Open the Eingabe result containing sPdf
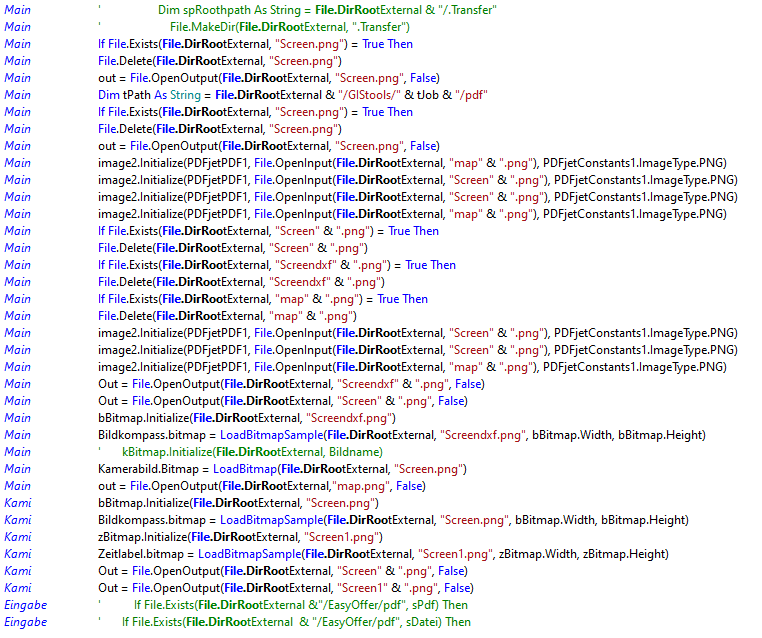 tap(300, 605)
